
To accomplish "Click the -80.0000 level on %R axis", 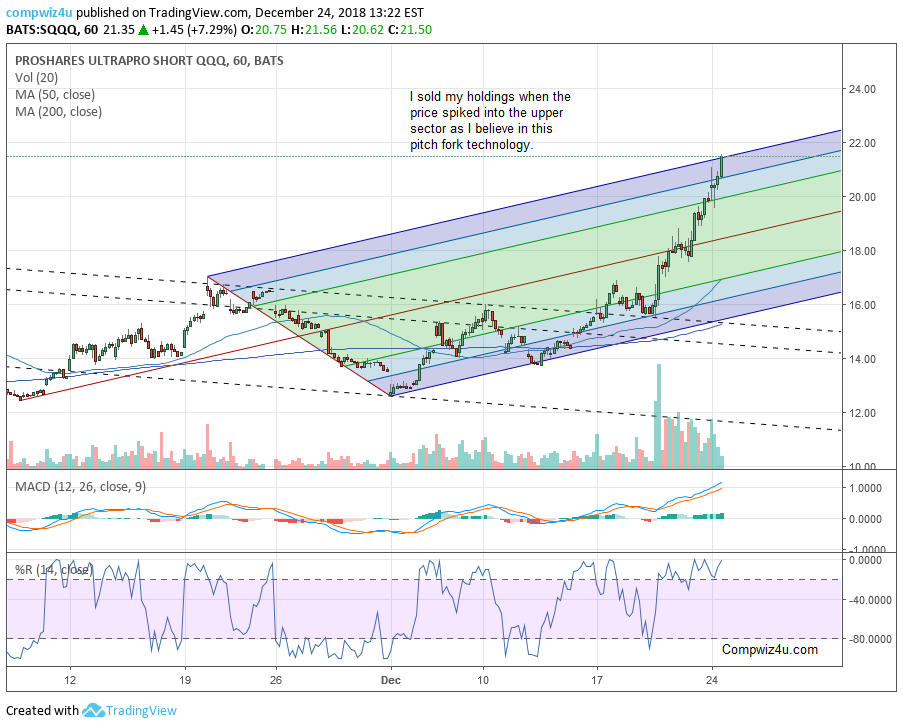I will click(868, 639).
